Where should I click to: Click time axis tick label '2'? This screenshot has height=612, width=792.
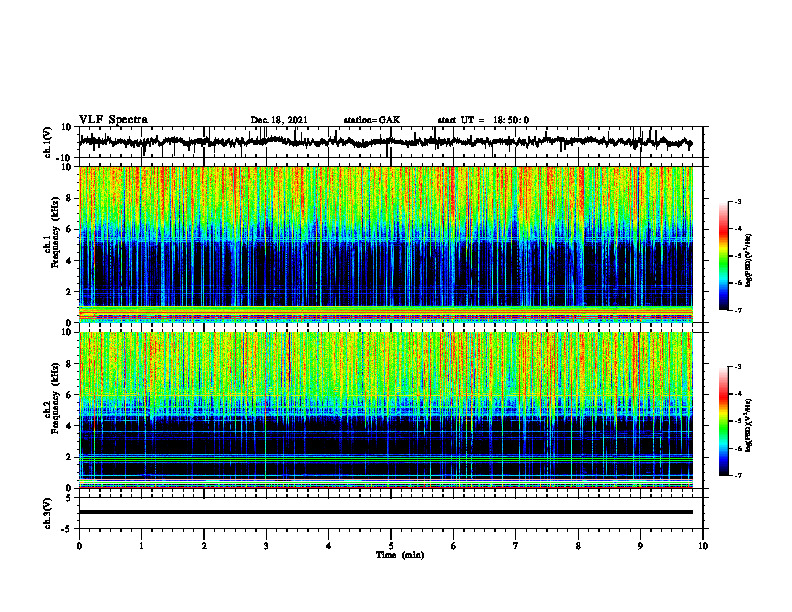[204, 546]
